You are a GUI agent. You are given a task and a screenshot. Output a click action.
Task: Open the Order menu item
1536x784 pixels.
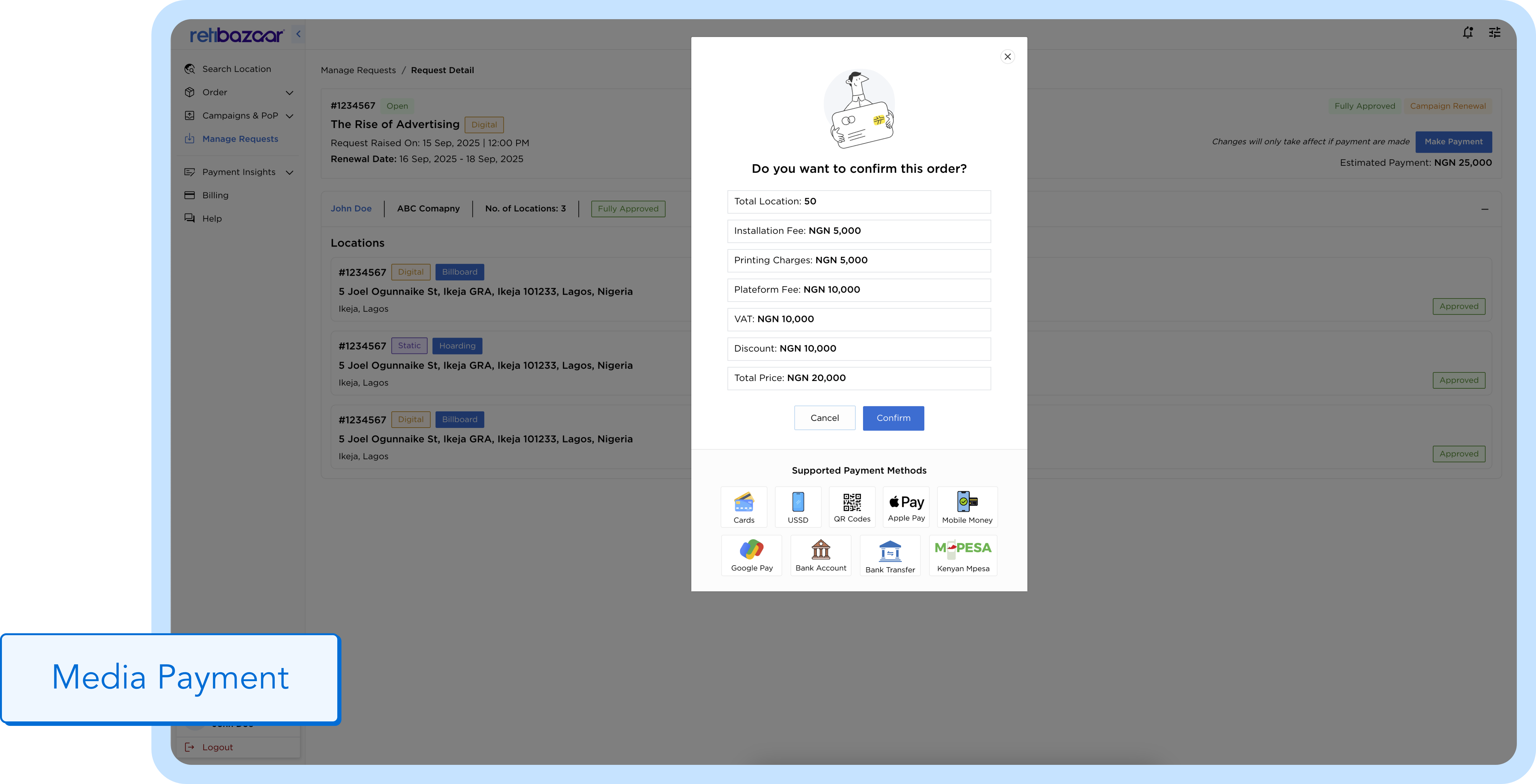[x=215, y=92]
